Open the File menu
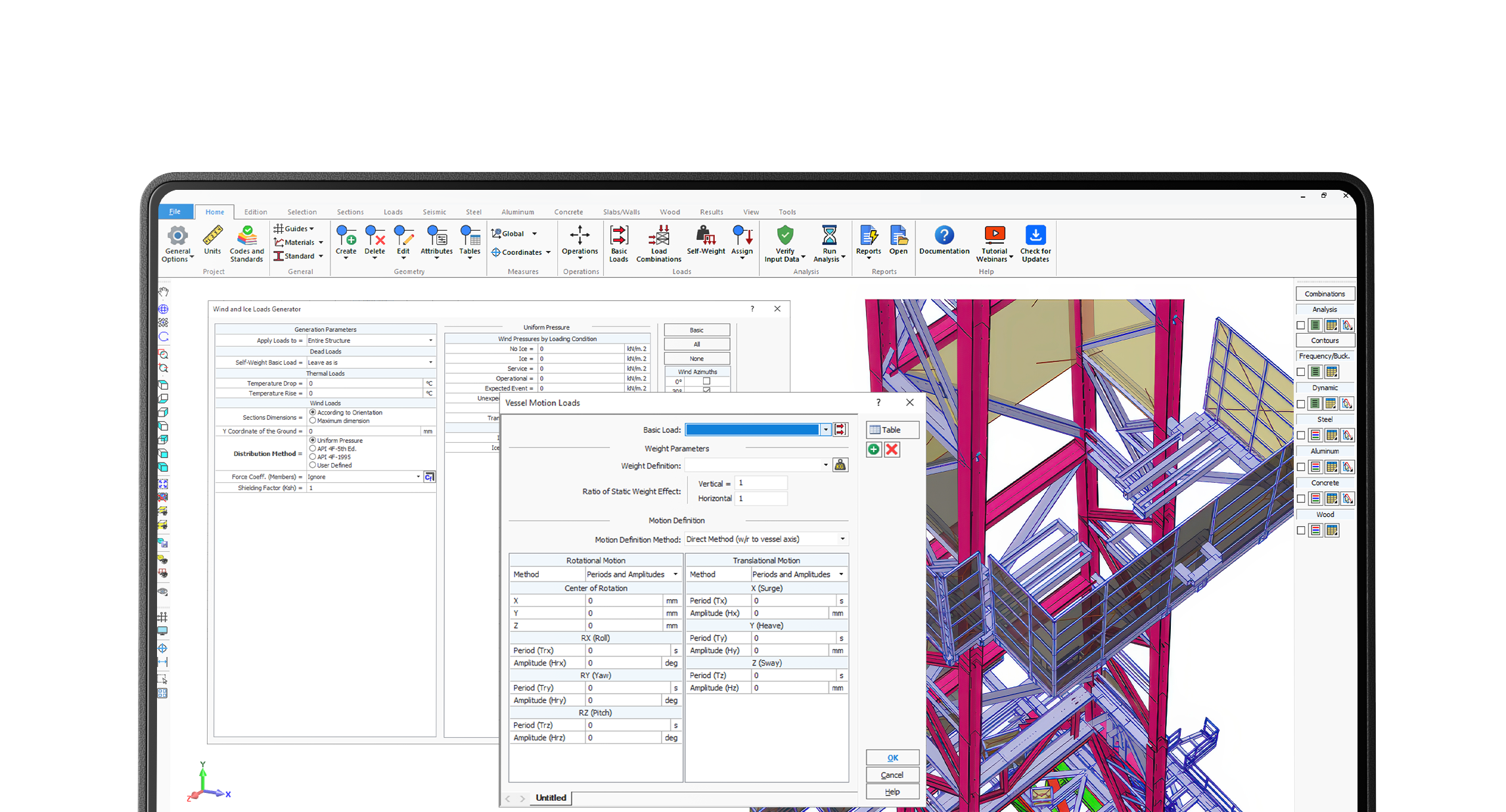This screenshot has width=1506, height=812. [x=175, y=212]
